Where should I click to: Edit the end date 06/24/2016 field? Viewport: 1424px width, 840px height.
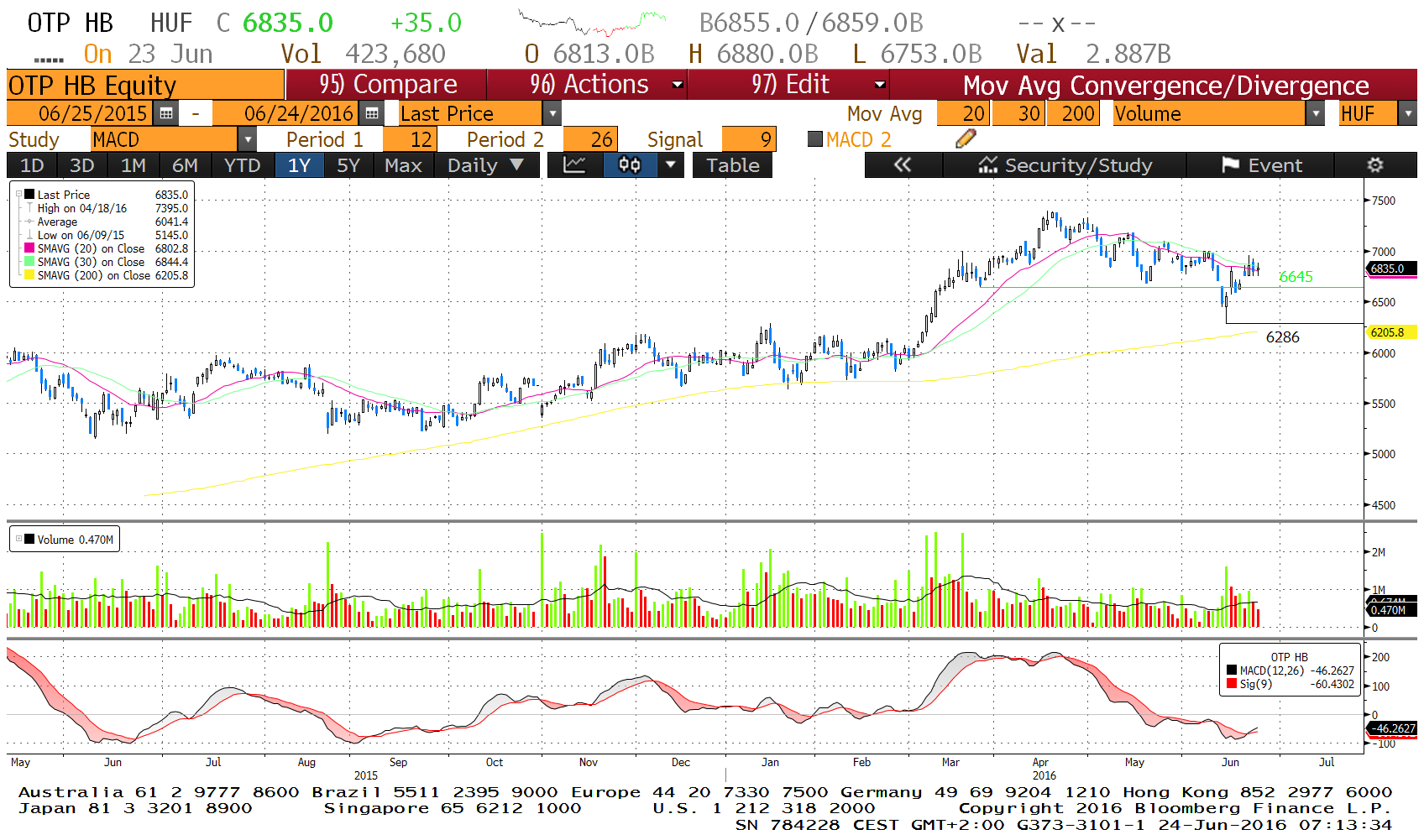287,113
